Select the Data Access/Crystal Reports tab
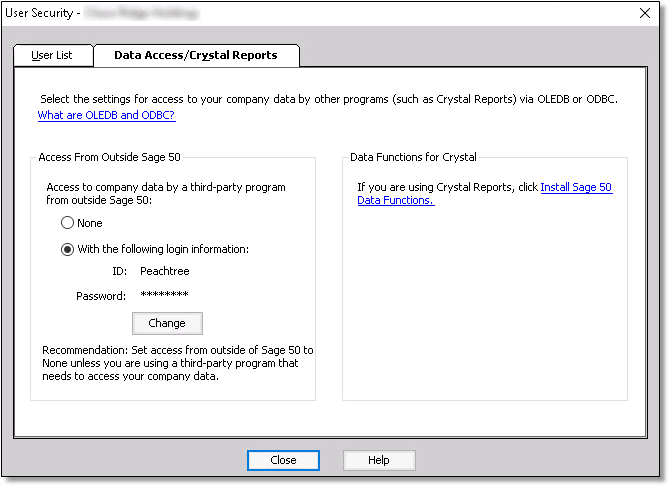This screenshot has height=488, width=671. point(196,55)
